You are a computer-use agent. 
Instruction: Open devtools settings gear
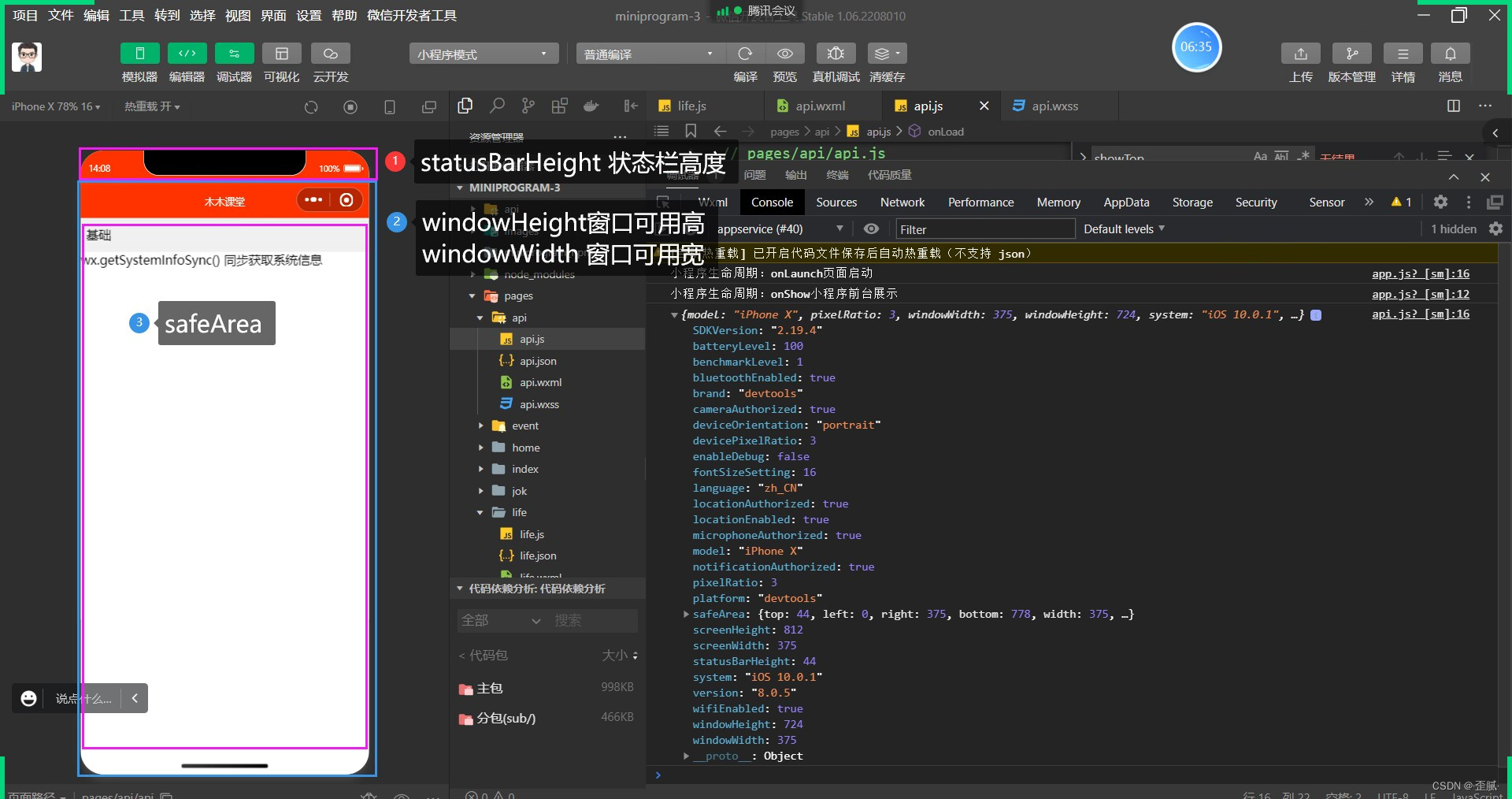point(1440,203)
